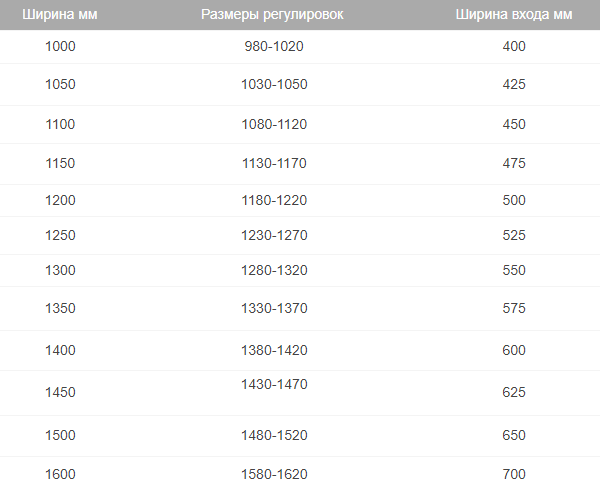Select the 1030-1050 adjustment range cell
The height and width of the screenshot is (491, 600).
(x=274, y=85)
